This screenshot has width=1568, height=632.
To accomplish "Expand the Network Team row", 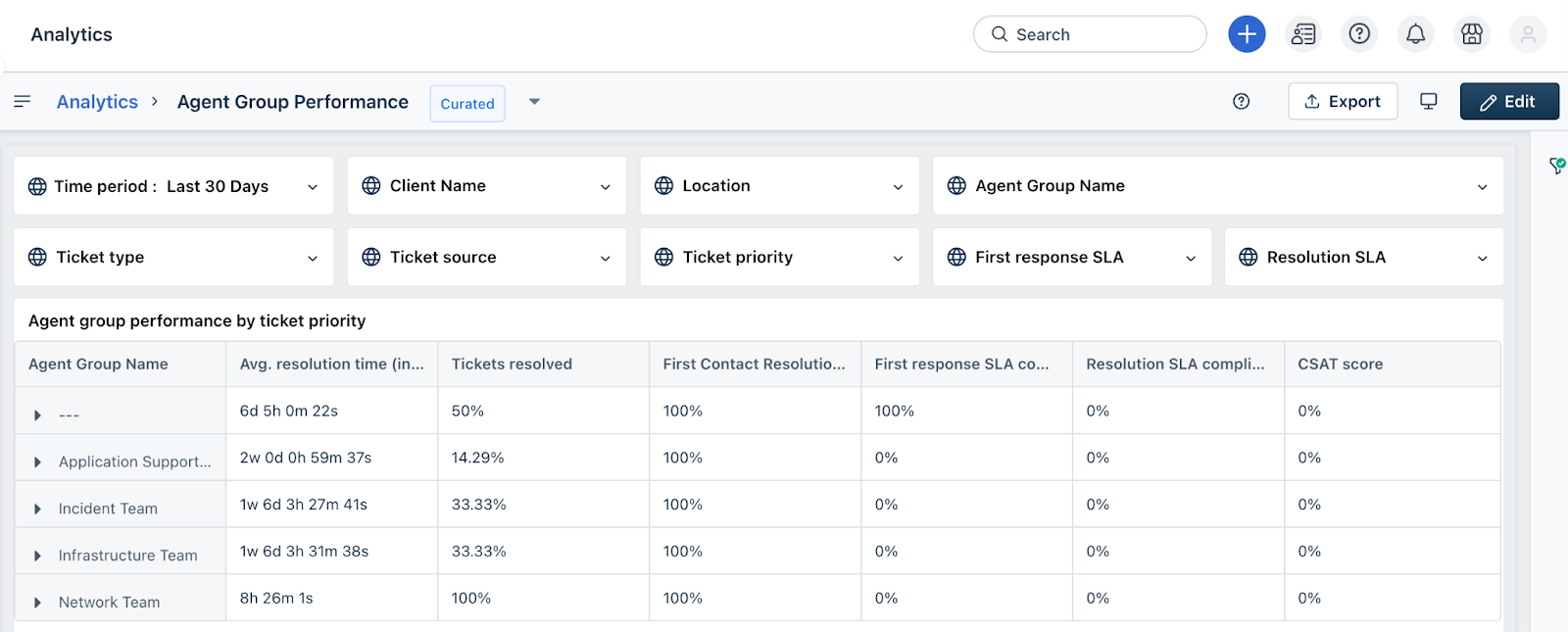I will pyautogui.click(x=38, y=603).
